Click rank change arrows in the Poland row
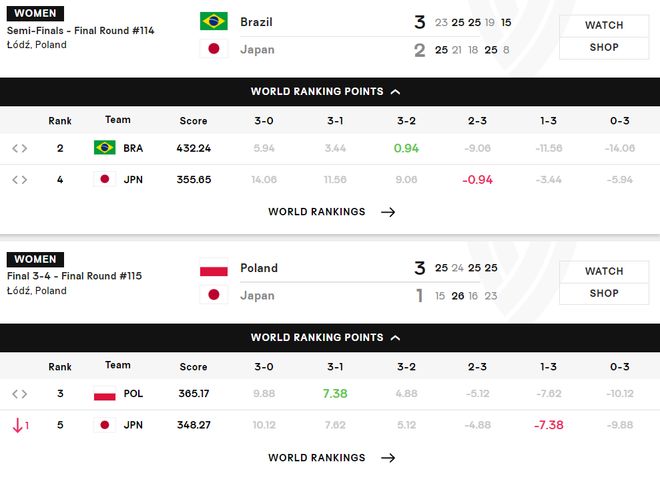 [19, 394]
